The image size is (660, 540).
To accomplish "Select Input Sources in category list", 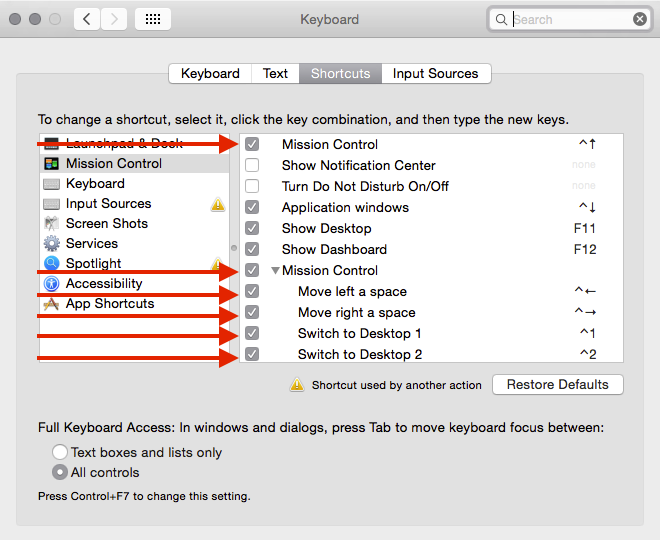I will tap(135, 204).
